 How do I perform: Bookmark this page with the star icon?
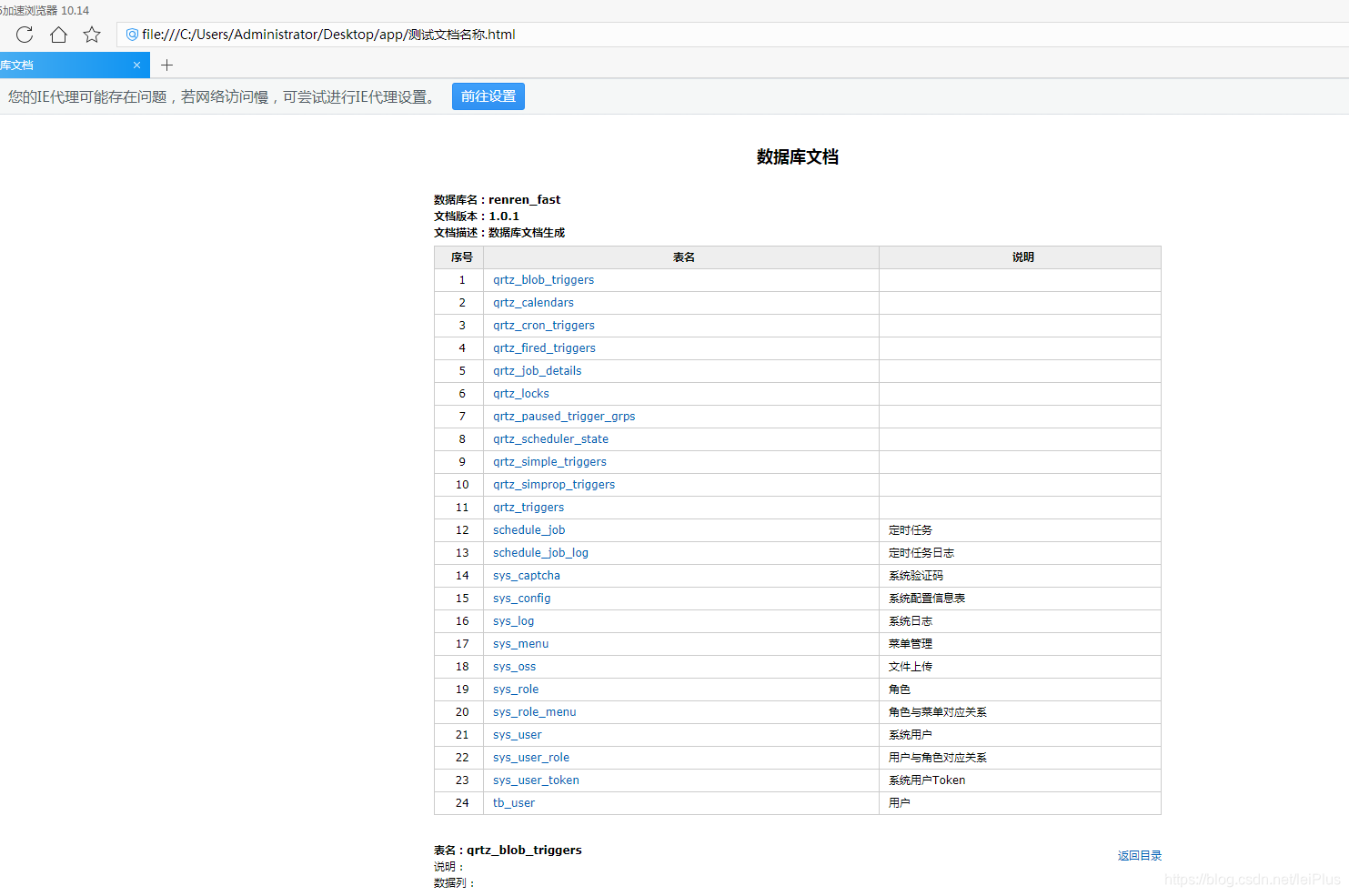[92, 35]
